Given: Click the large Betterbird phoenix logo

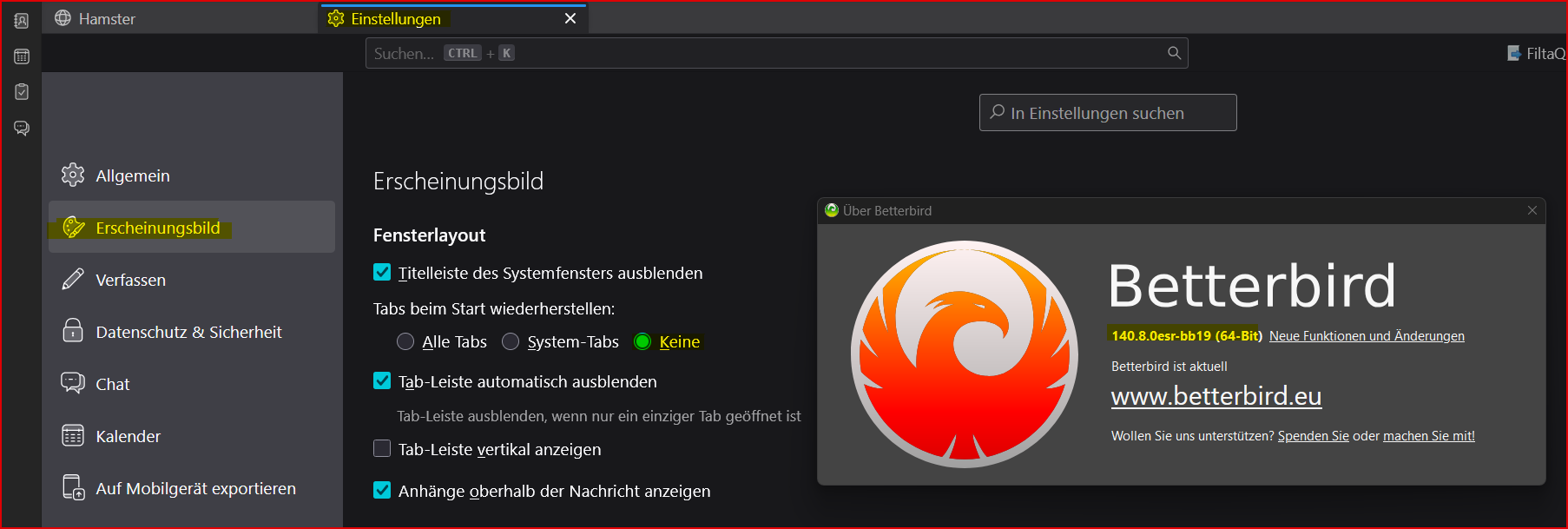Looking at the screenshot, I should pos(965,354).
